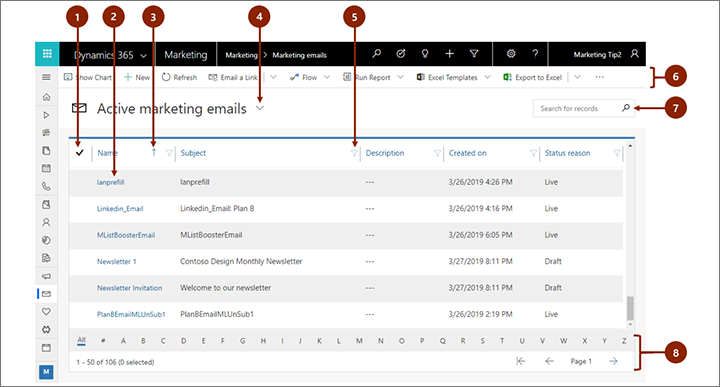This screenshot has width=720, height=387.
Task: Select the All alphabet filter
Action: click(81, 340)
